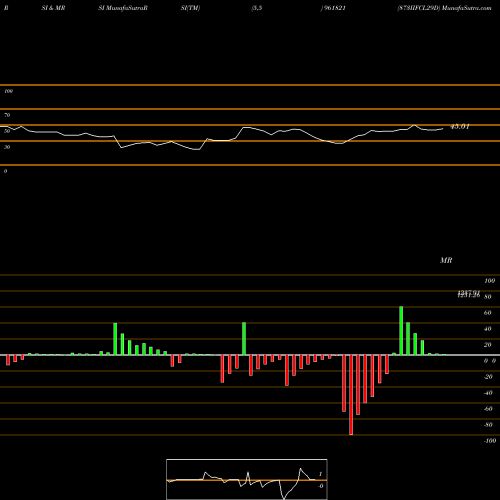Click the '1' label in mini chart
Viewport: 500px width, 500px height.
321,474
